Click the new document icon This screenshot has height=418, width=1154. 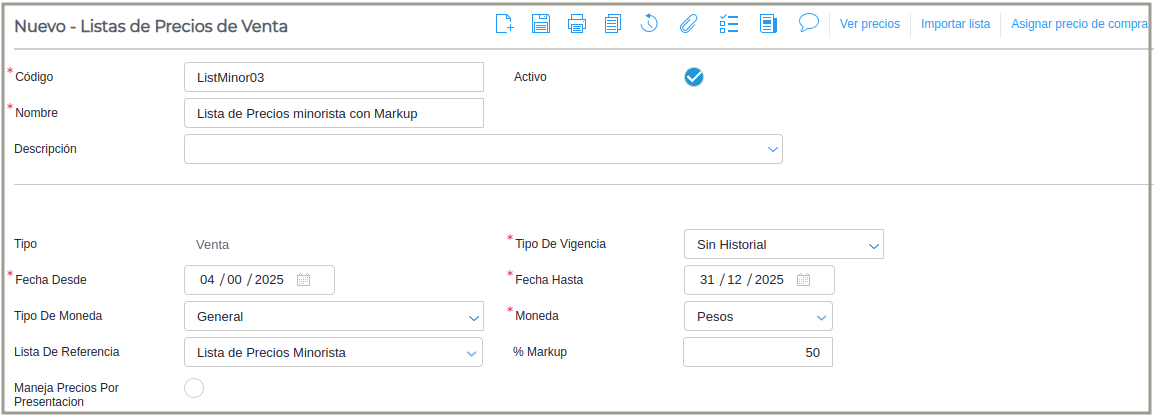click(x=505, y=24)
